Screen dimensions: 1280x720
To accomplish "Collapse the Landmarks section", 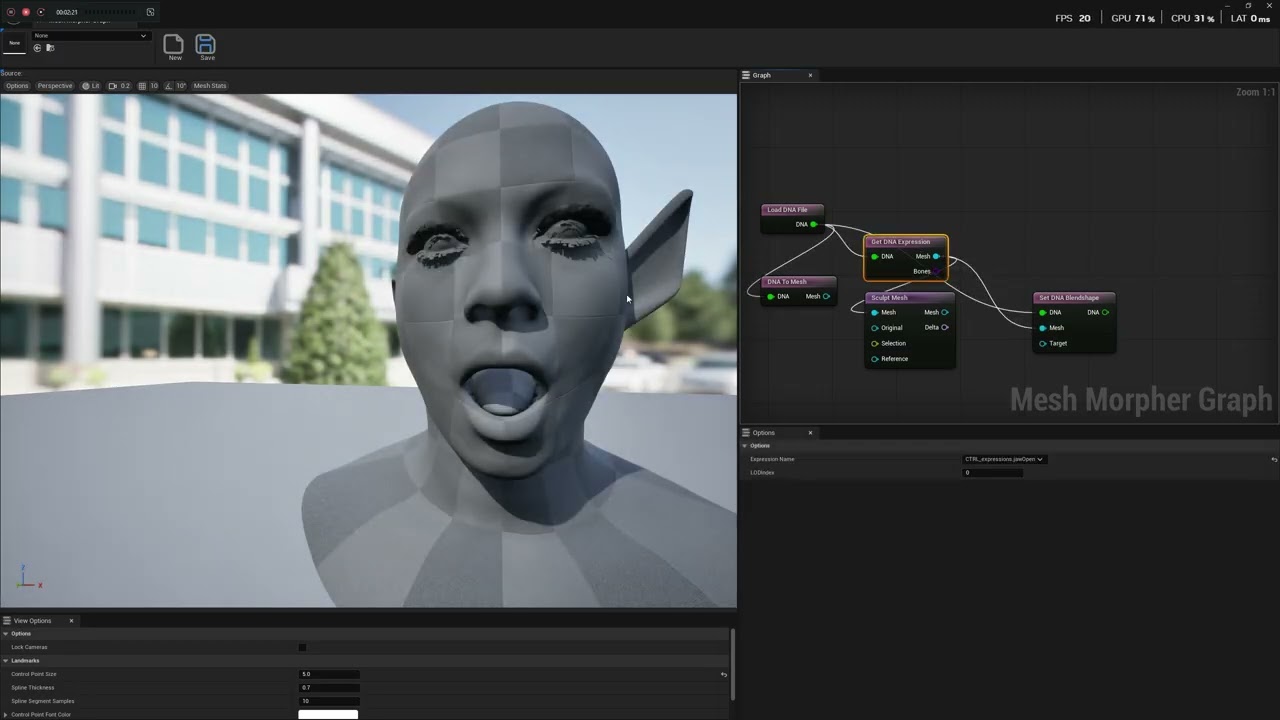I will pos(5,661).
